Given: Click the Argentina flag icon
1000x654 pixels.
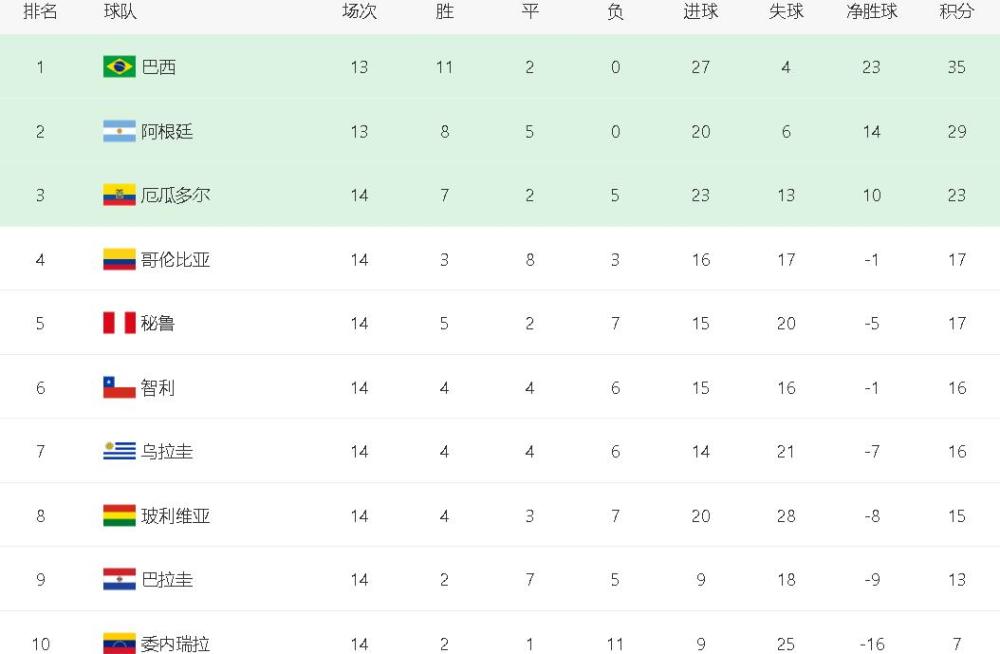Looking at the screenshot, I should [119, 131].
